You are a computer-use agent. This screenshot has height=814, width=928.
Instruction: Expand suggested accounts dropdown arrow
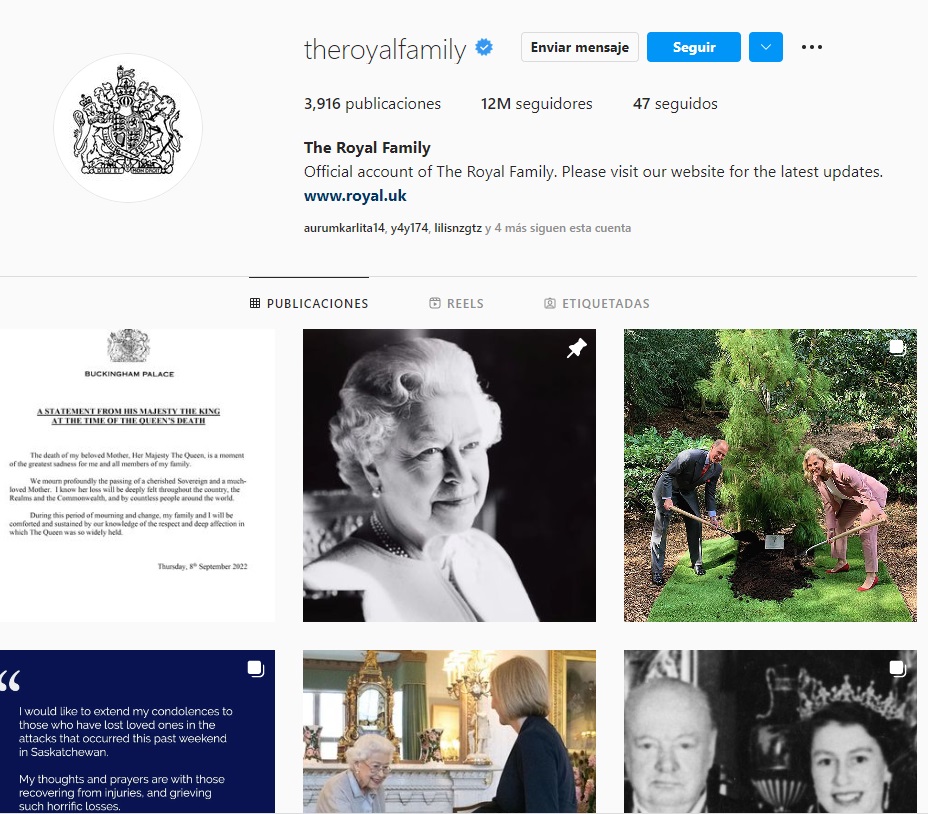766,47
